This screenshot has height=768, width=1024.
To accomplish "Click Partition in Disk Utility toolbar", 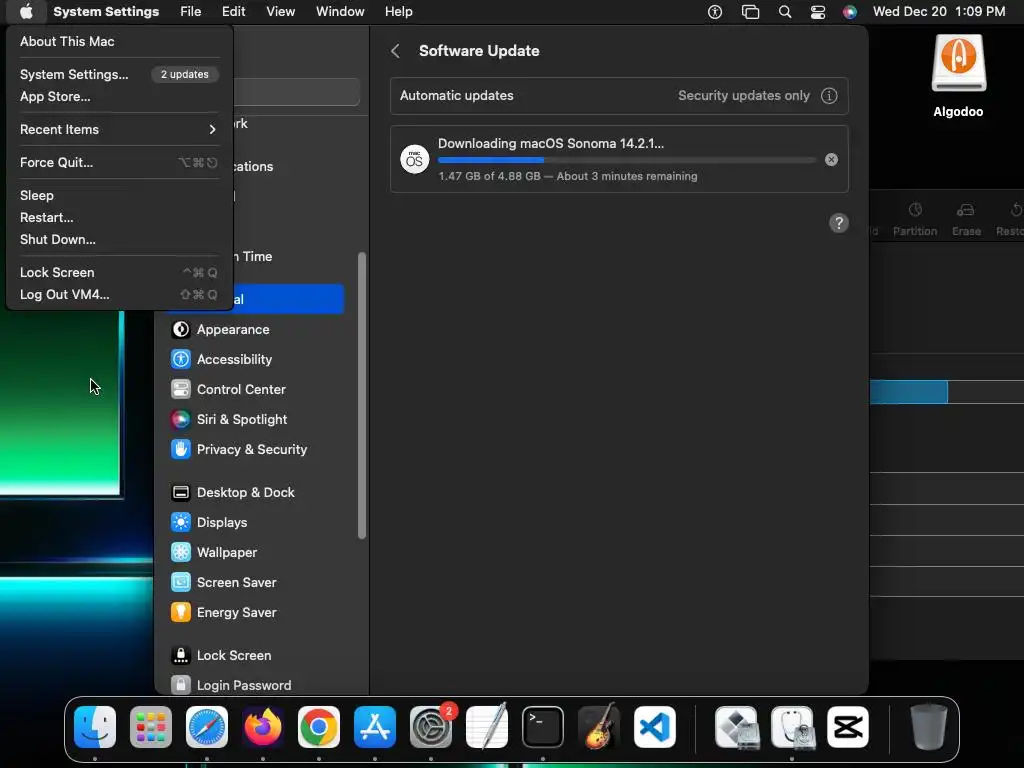I will (x=915, y=219).
